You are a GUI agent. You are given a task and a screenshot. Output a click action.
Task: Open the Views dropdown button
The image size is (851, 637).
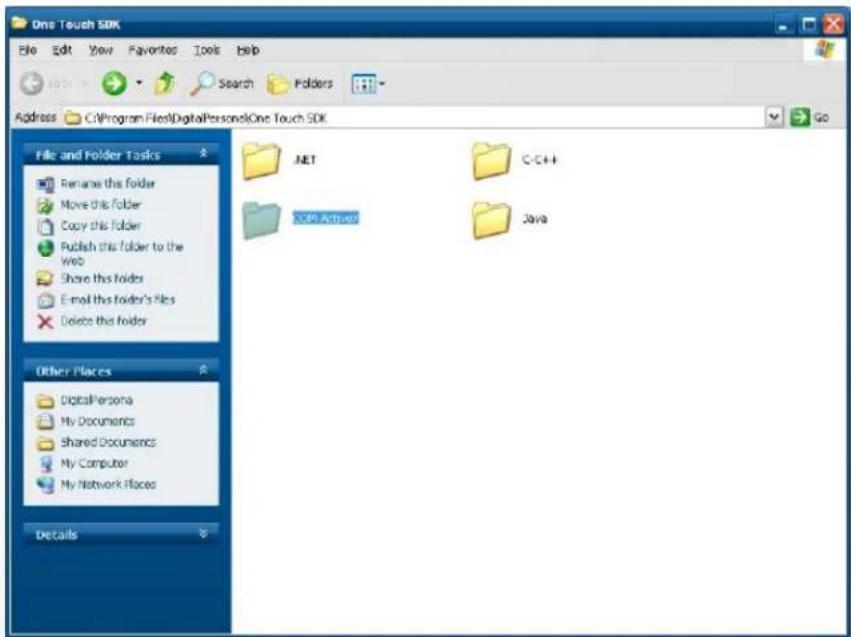click(369, 84)
